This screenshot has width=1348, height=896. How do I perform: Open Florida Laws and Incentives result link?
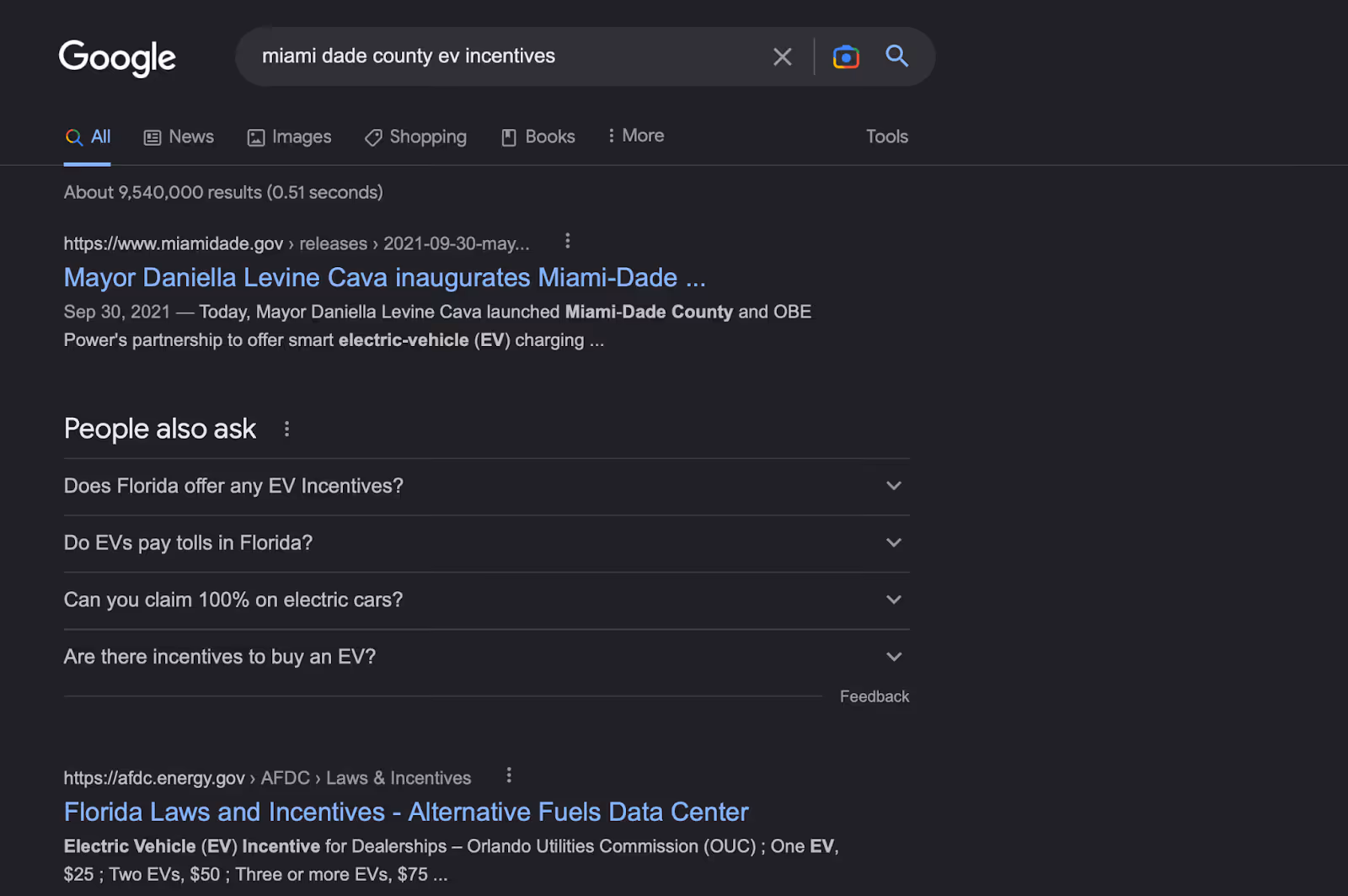pos(406,812)
